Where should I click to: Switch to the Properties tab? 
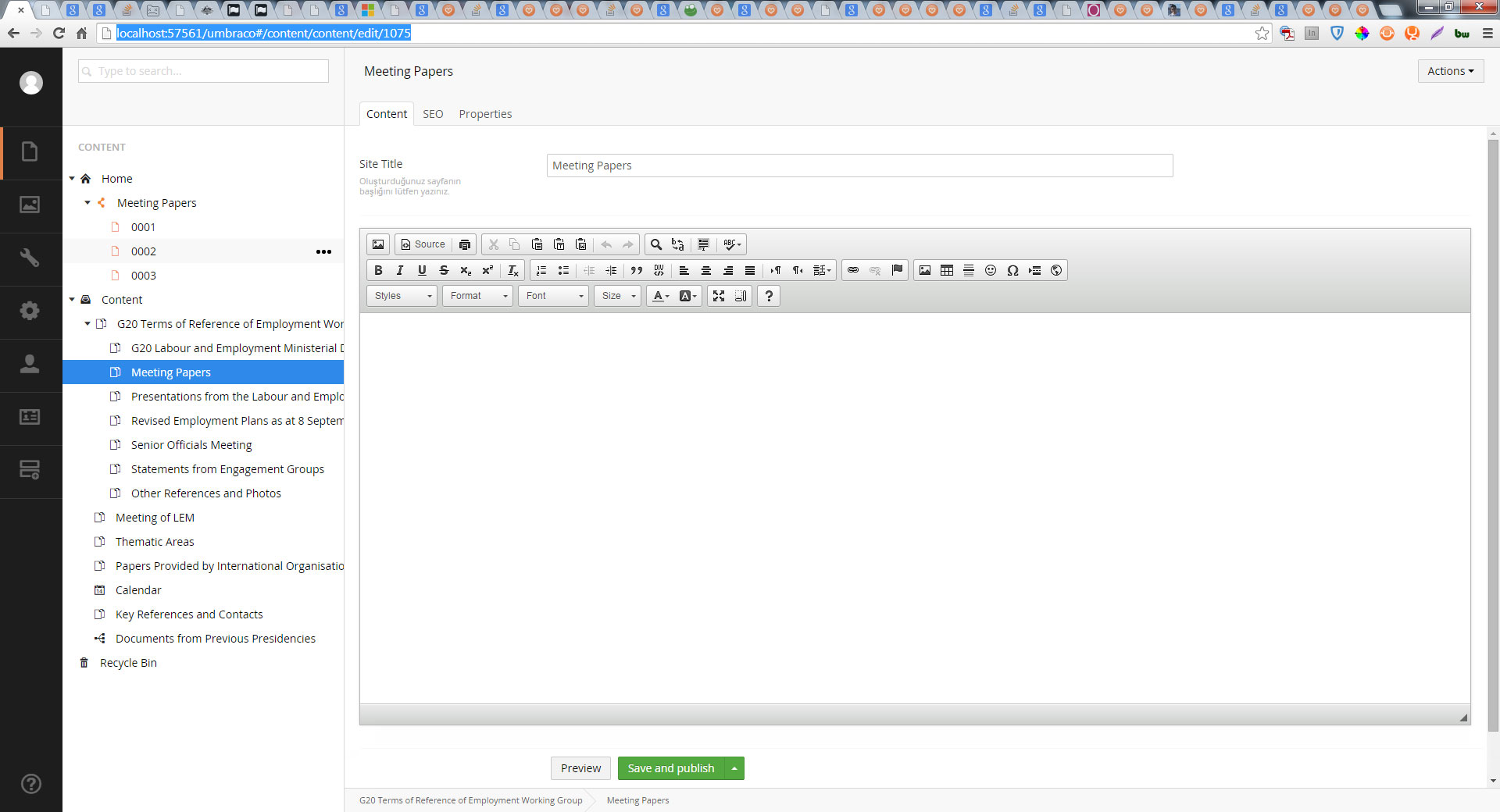(x=485, y=114)
